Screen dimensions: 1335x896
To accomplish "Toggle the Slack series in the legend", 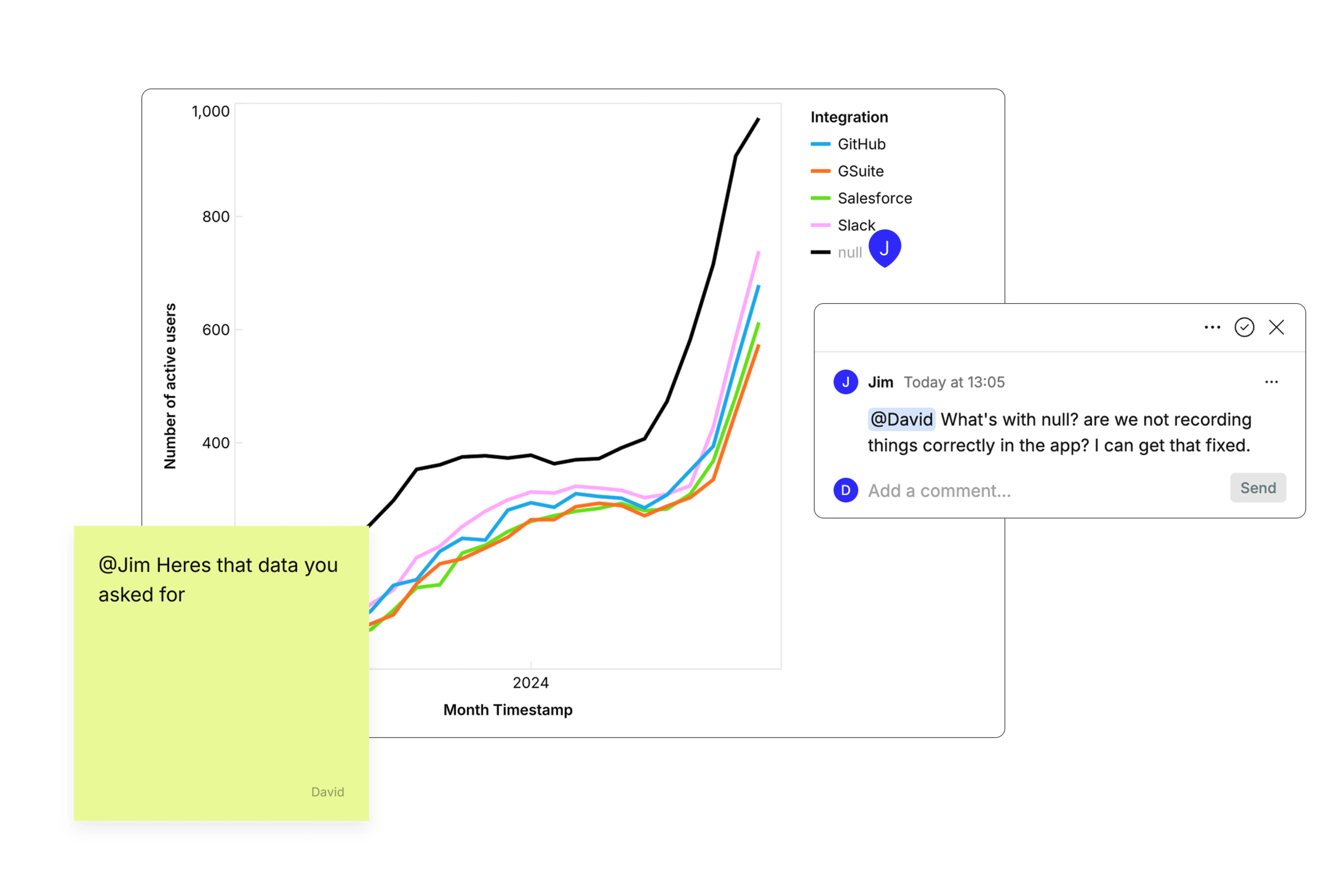I will (x=856, y=225).
